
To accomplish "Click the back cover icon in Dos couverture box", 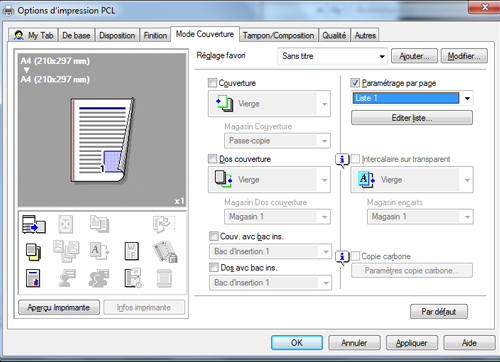I will [x=223, y=179].
